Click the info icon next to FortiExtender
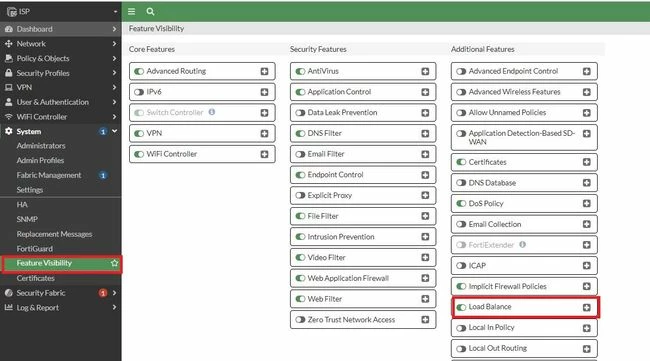The width and height of the screenshot is (650, 361). 523,245
